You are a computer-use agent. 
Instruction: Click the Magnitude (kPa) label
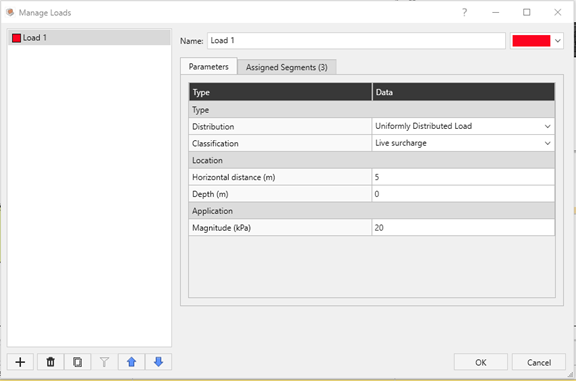[x=221, y=228]
